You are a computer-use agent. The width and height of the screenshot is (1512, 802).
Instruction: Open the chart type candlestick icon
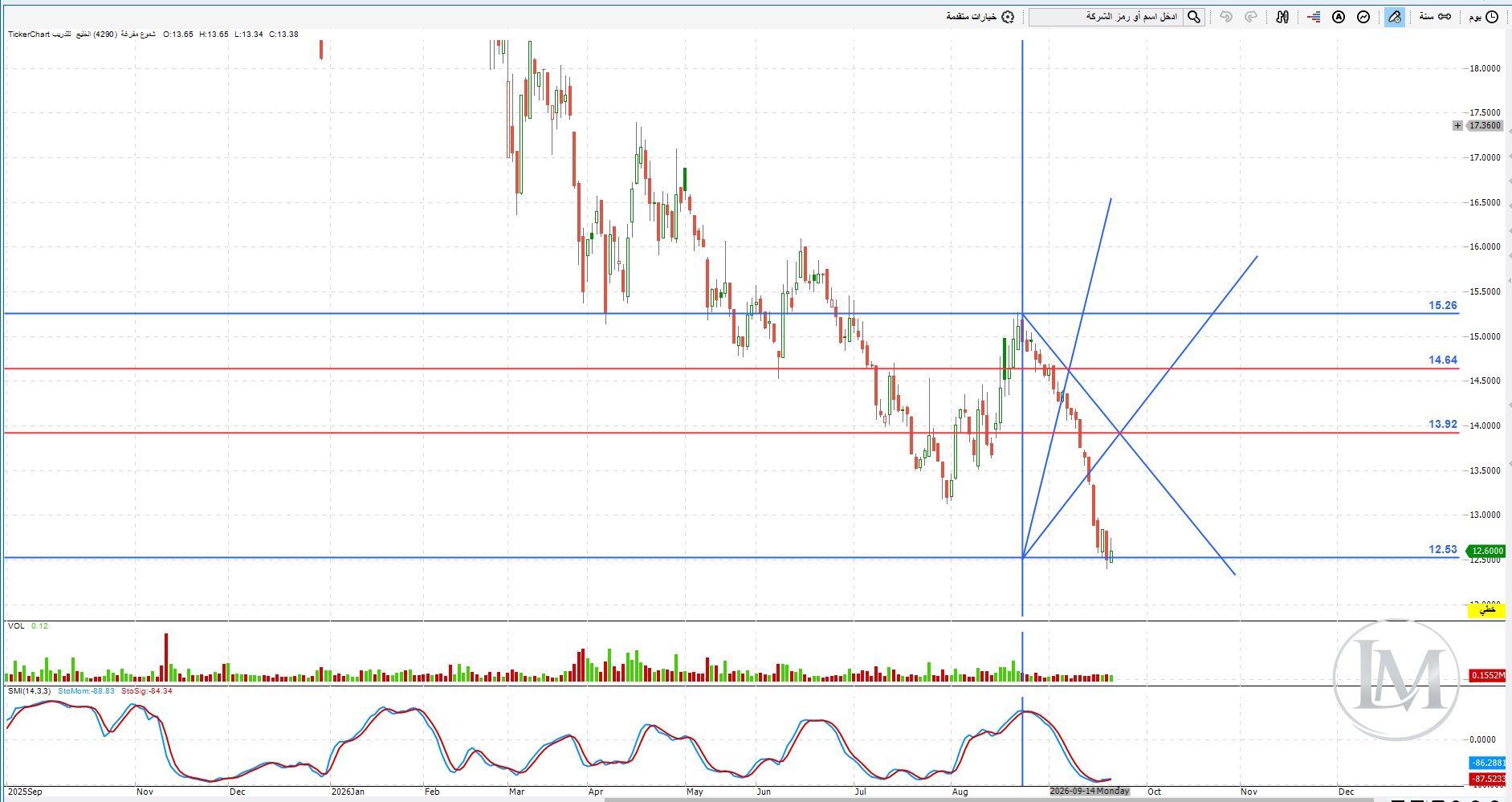point(1282,17)
